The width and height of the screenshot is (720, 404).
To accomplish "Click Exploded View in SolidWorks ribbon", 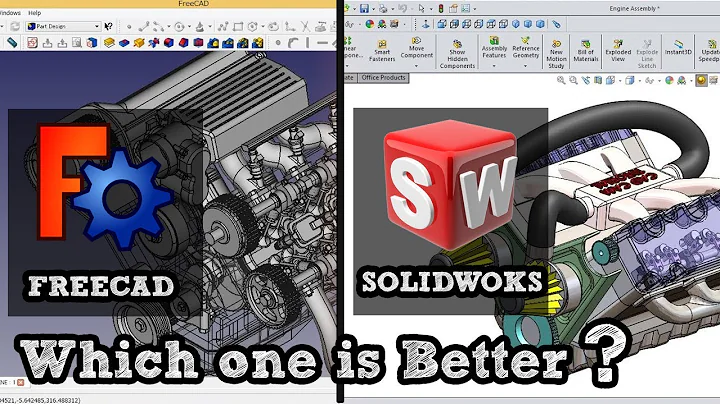I will (618, 50).
